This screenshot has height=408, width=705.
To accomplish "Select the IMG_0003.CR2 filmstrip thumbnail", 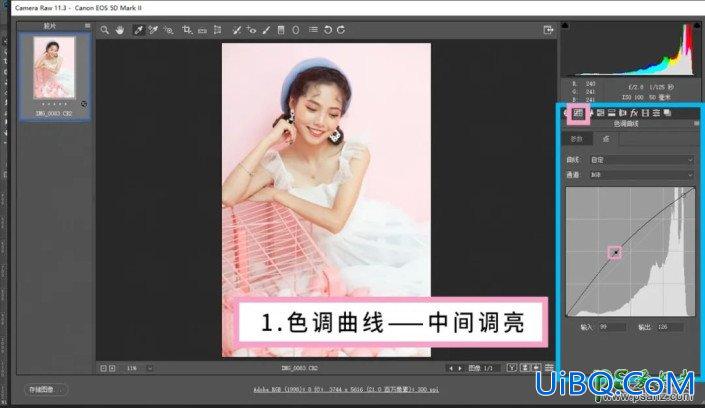I will click(54, 68).
